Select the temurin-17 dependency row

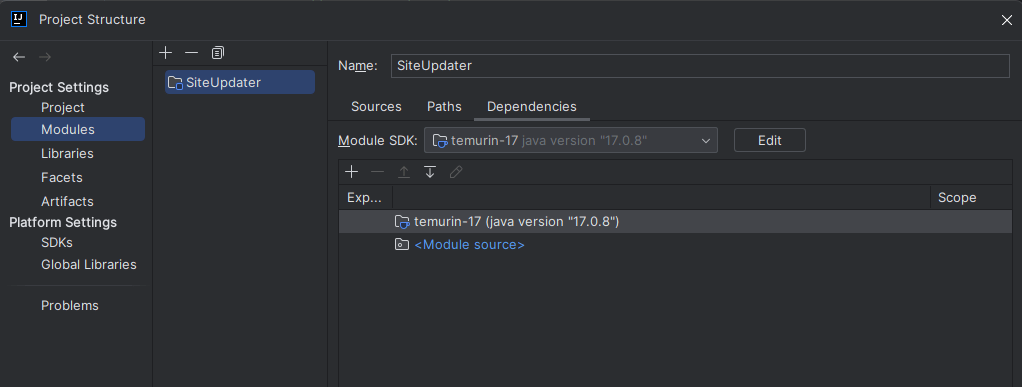click(x=675, y=222)
